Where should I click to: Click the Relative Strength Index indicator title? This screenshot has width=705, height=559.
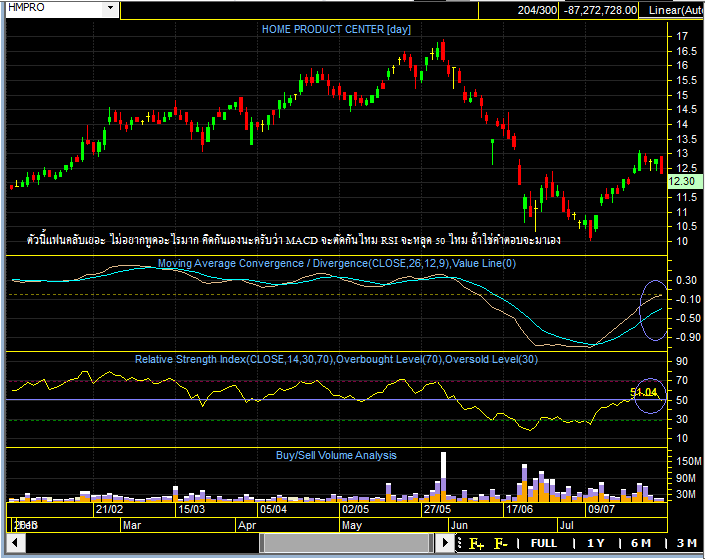[336, 359]
